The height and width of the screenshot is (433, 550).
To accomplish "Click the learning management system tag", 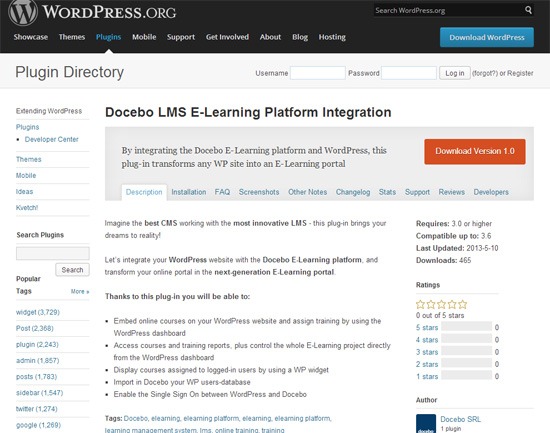I will click(151, 430).
